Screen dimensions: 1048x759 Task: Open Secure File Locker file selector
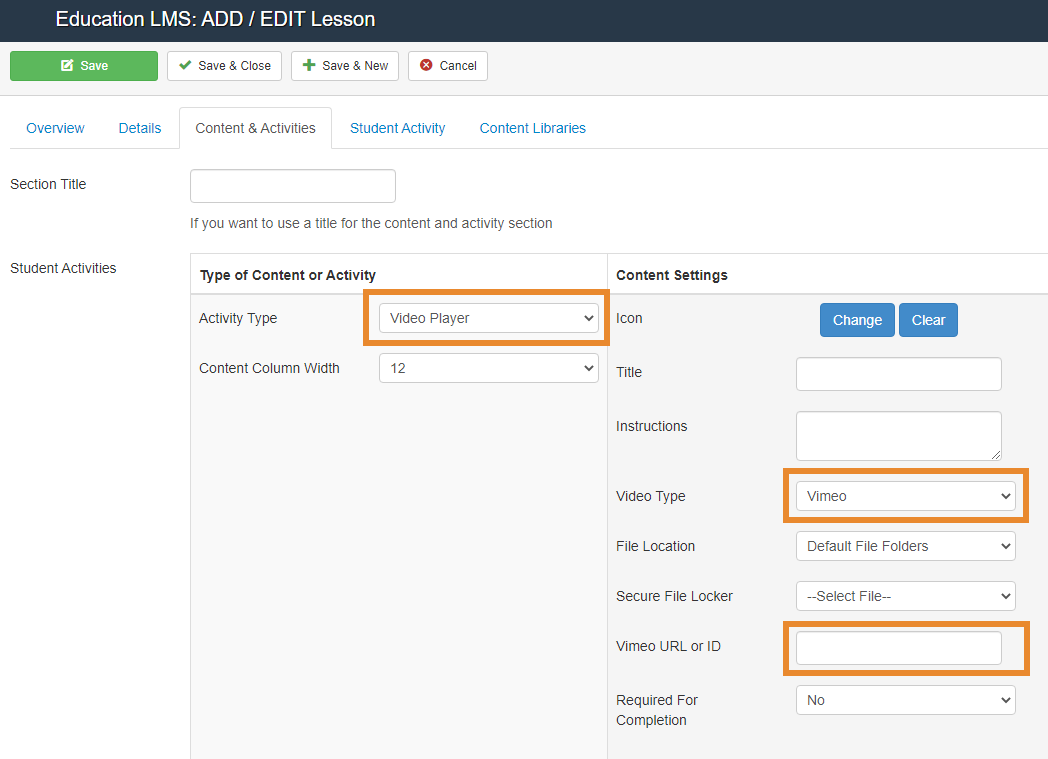(x=905, y=596)
